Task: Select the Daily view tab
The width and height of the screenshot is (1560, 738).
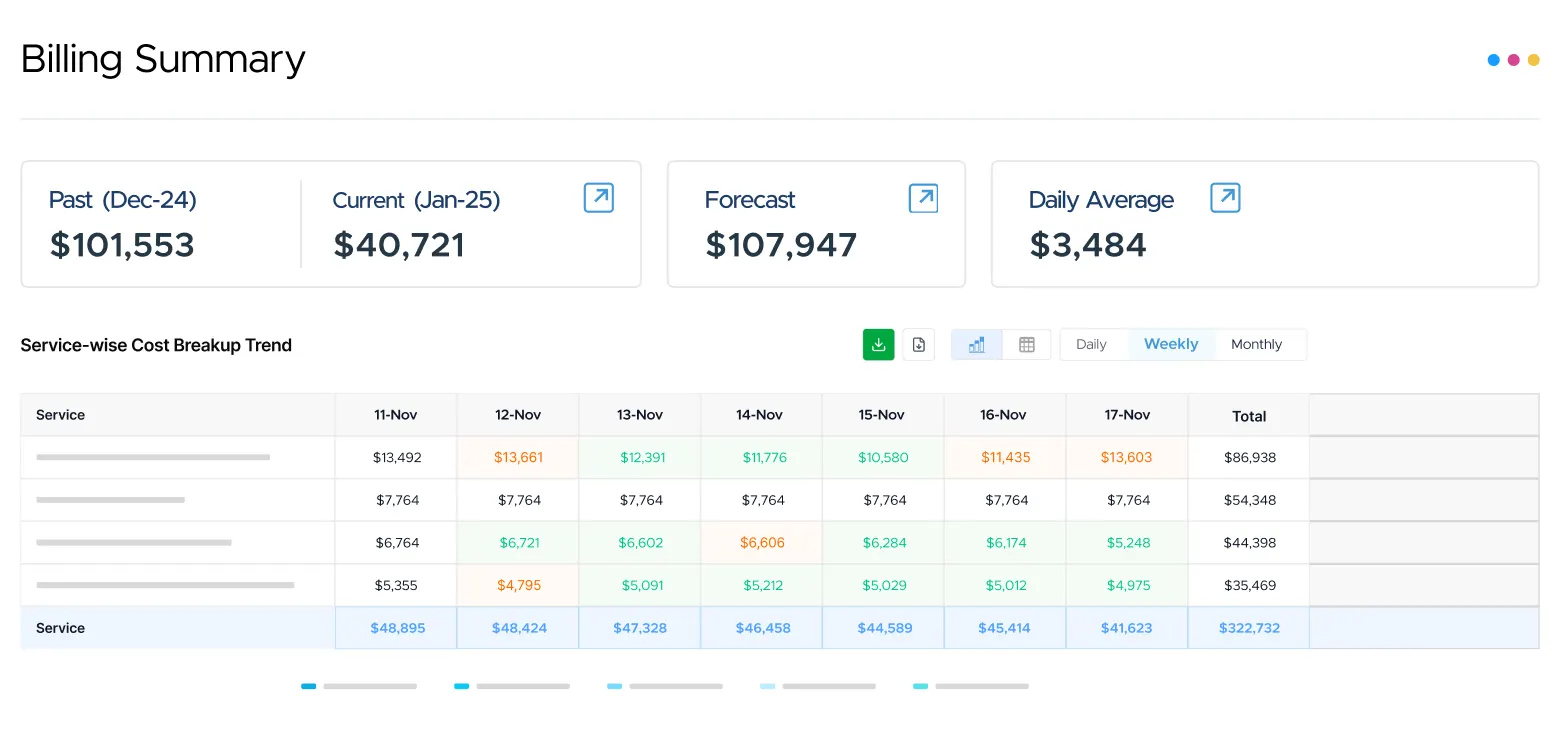Action: (1091, 344)
